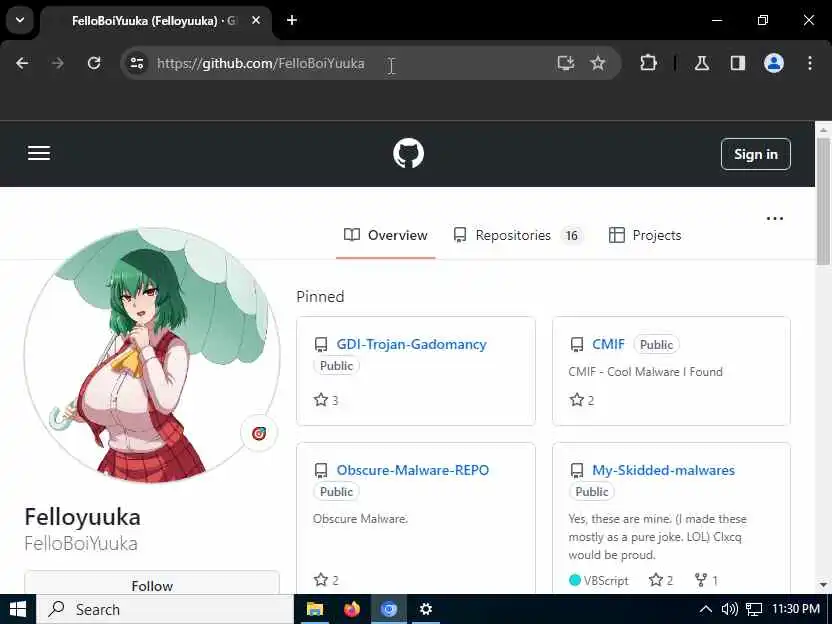Switch to the Overview tab
Screen dimensions: 832x624
pyautogui.click(x=386, y=235)
